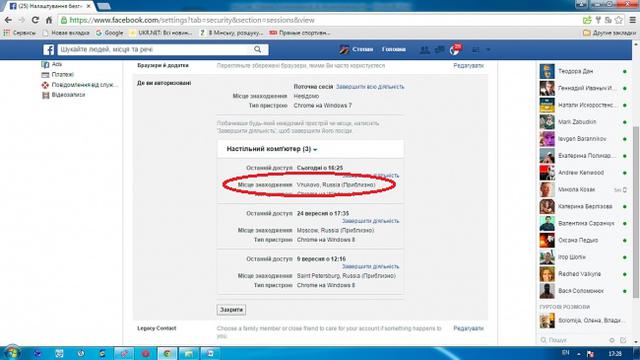640x360 pixels.
Task: Click the translate icon in the address bar
Action: (608, 20)
